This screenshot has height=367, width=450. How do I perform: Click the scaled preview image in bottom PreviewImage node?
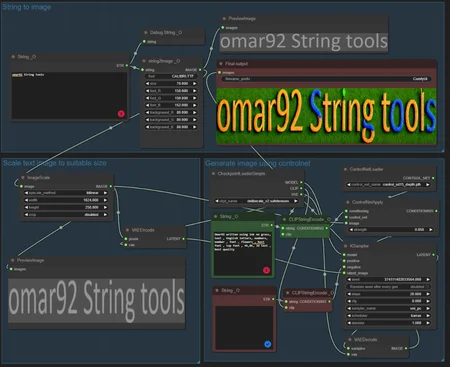tap(96, 301)
